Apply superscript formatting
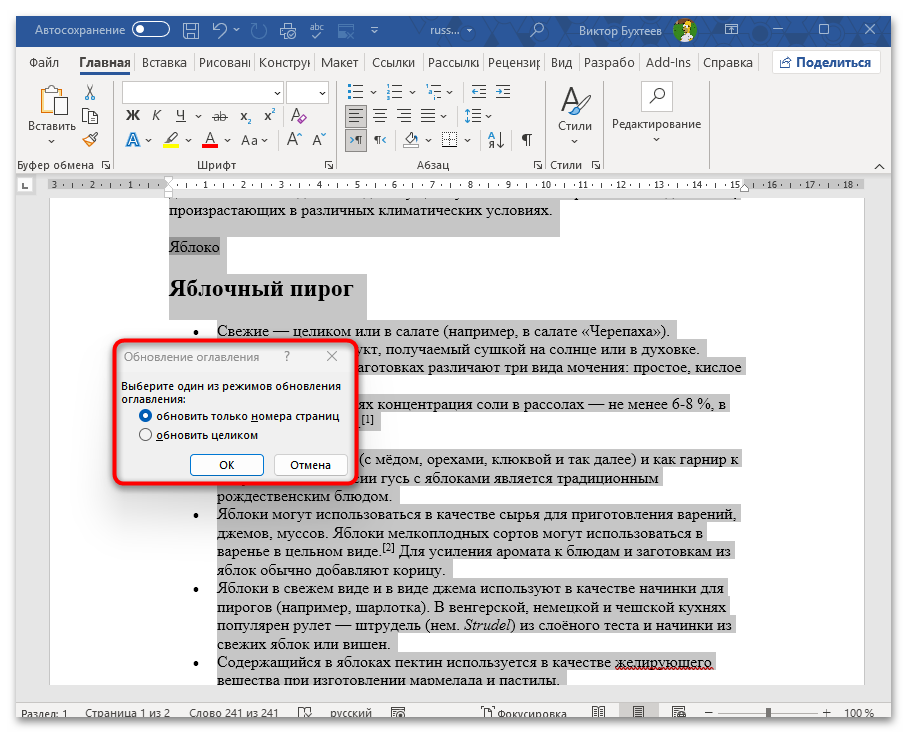The image size is (907, 733). [x=270, y=116]
